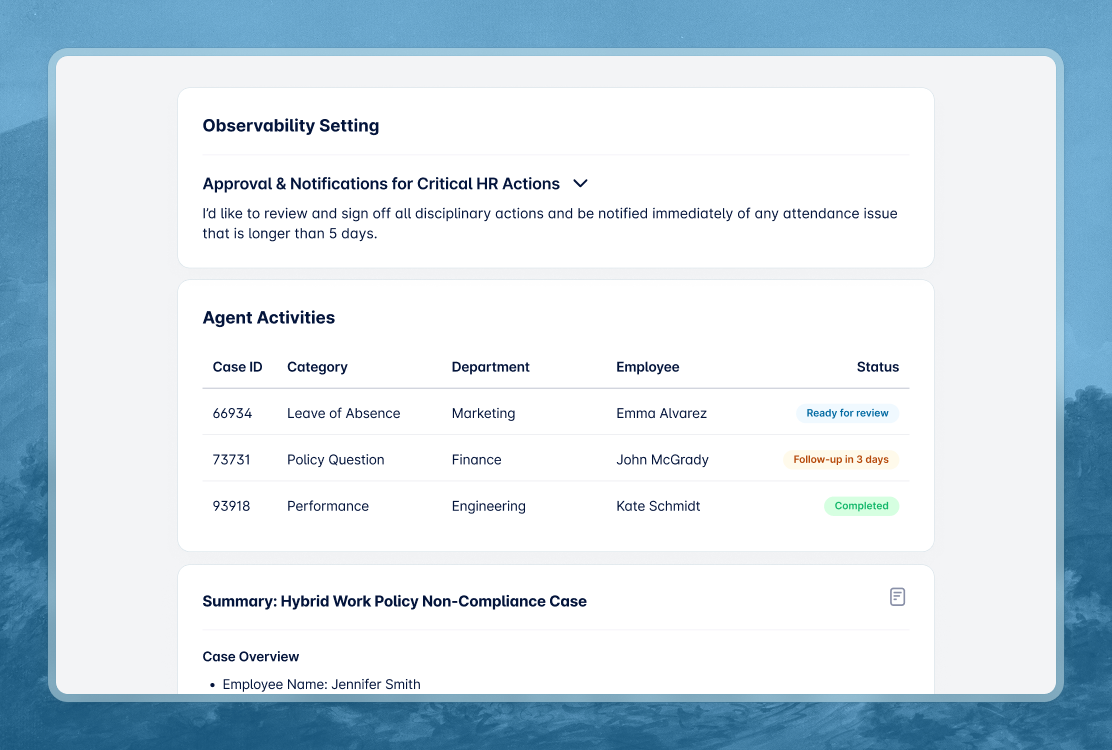Viewport: 1112px width, 750px height.
Task: Click the 'Case ID' column header
Action: click(x=238, y=367)
